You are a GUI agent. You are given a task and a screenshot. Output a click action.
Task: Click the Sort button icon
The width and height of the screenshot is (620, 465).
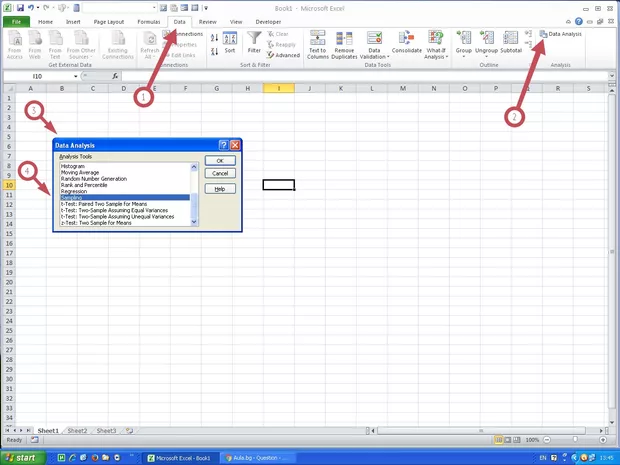pos(230,40)
